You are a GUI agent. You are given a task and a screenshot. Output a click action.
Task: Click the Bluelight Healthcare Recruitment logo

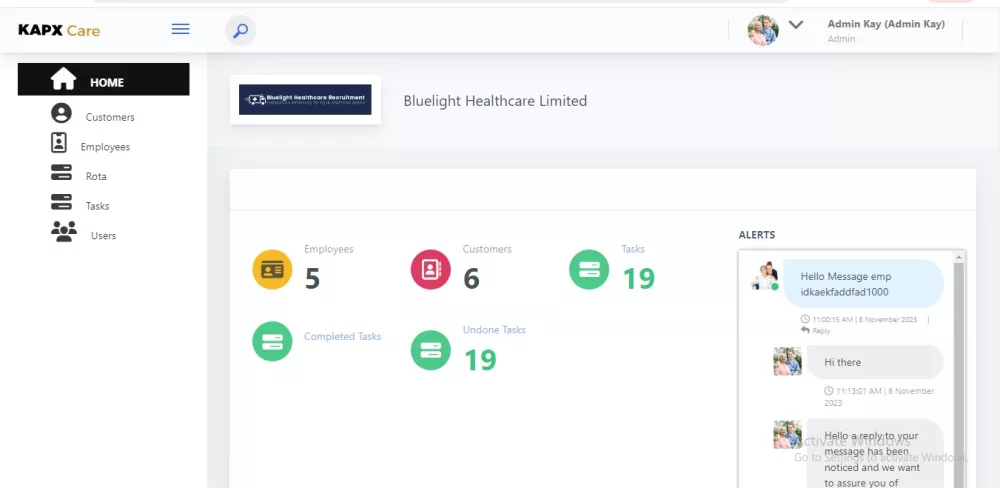[x=305, y=100]
